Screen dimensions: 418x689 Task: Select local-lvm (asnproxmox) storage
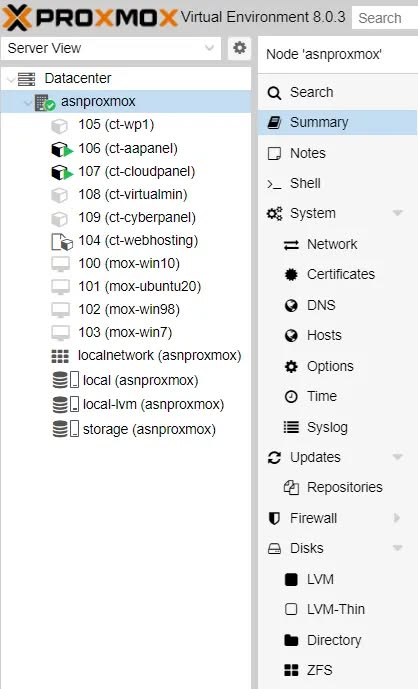click(126, 404)
